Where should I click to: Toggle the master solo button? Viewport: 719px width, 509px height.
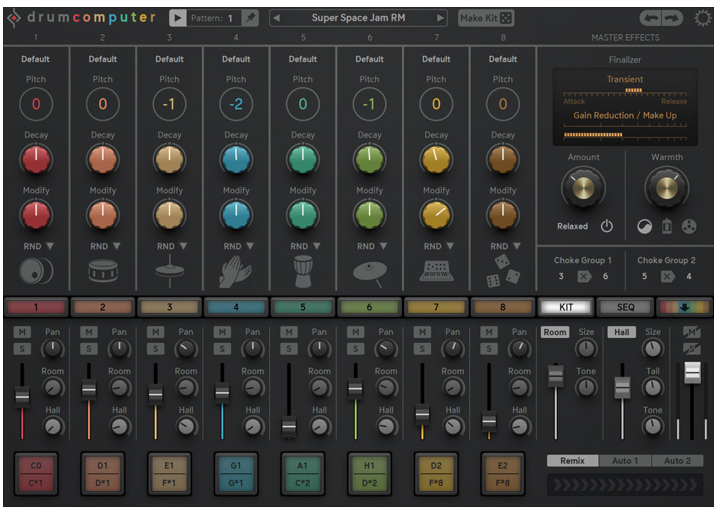pos(692,349)
